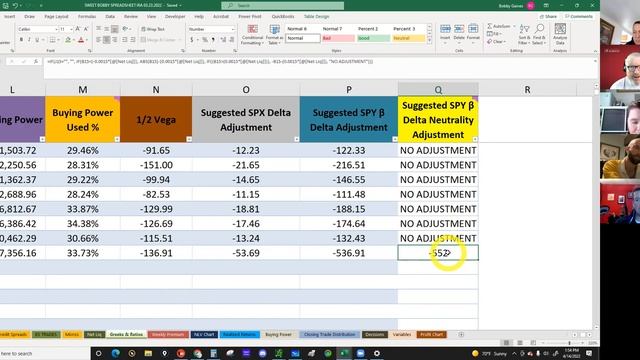Open filter dropdown on Suggested SPY β Delta Adjustment
640x360 pixels.
(x=395, y=139)
